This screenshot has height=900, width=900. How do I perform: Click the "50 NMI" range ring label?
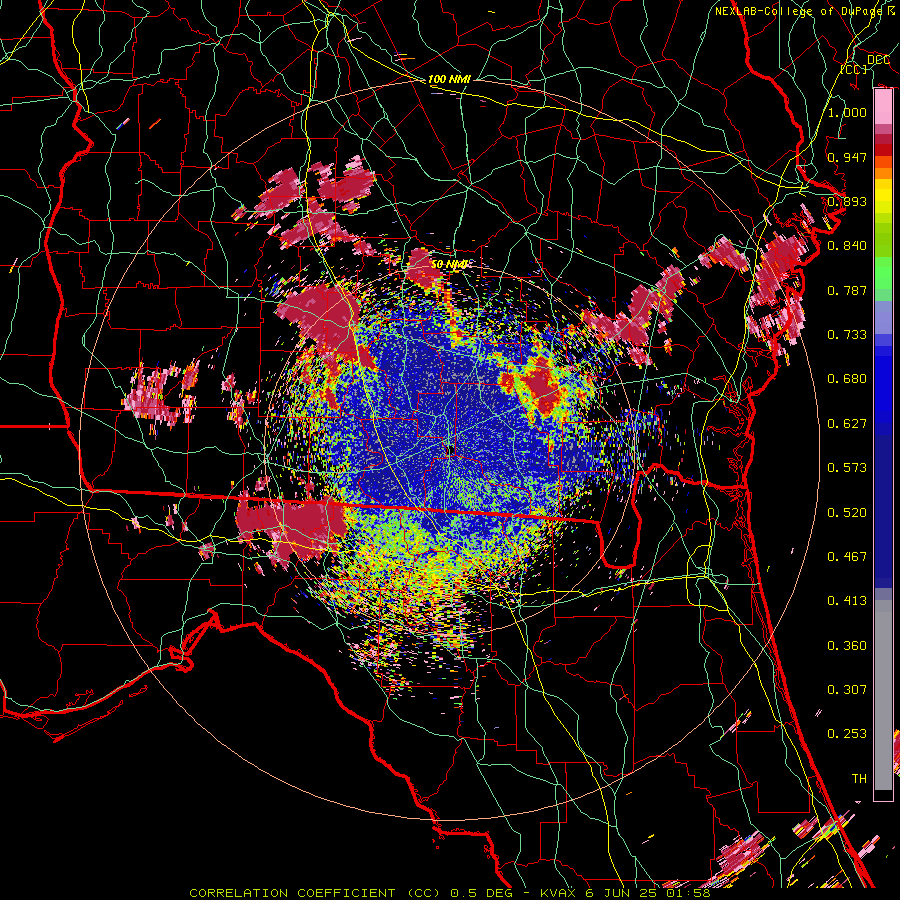click(x=450, y=264)
